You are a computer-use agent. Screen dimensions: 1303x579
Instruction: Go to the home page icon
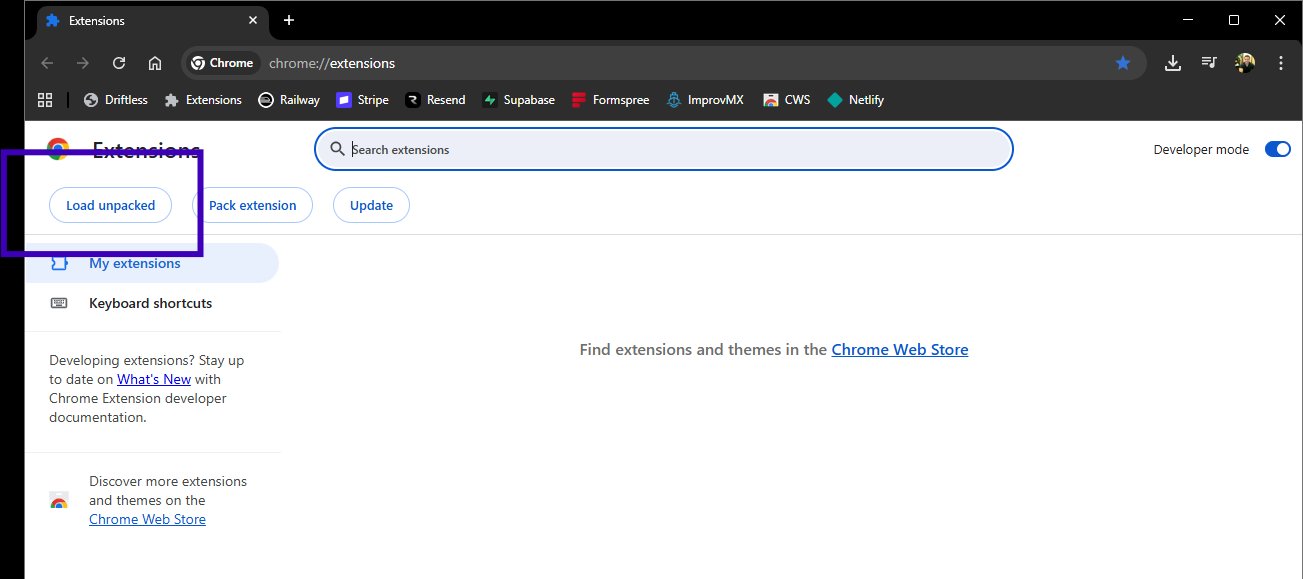155,63
